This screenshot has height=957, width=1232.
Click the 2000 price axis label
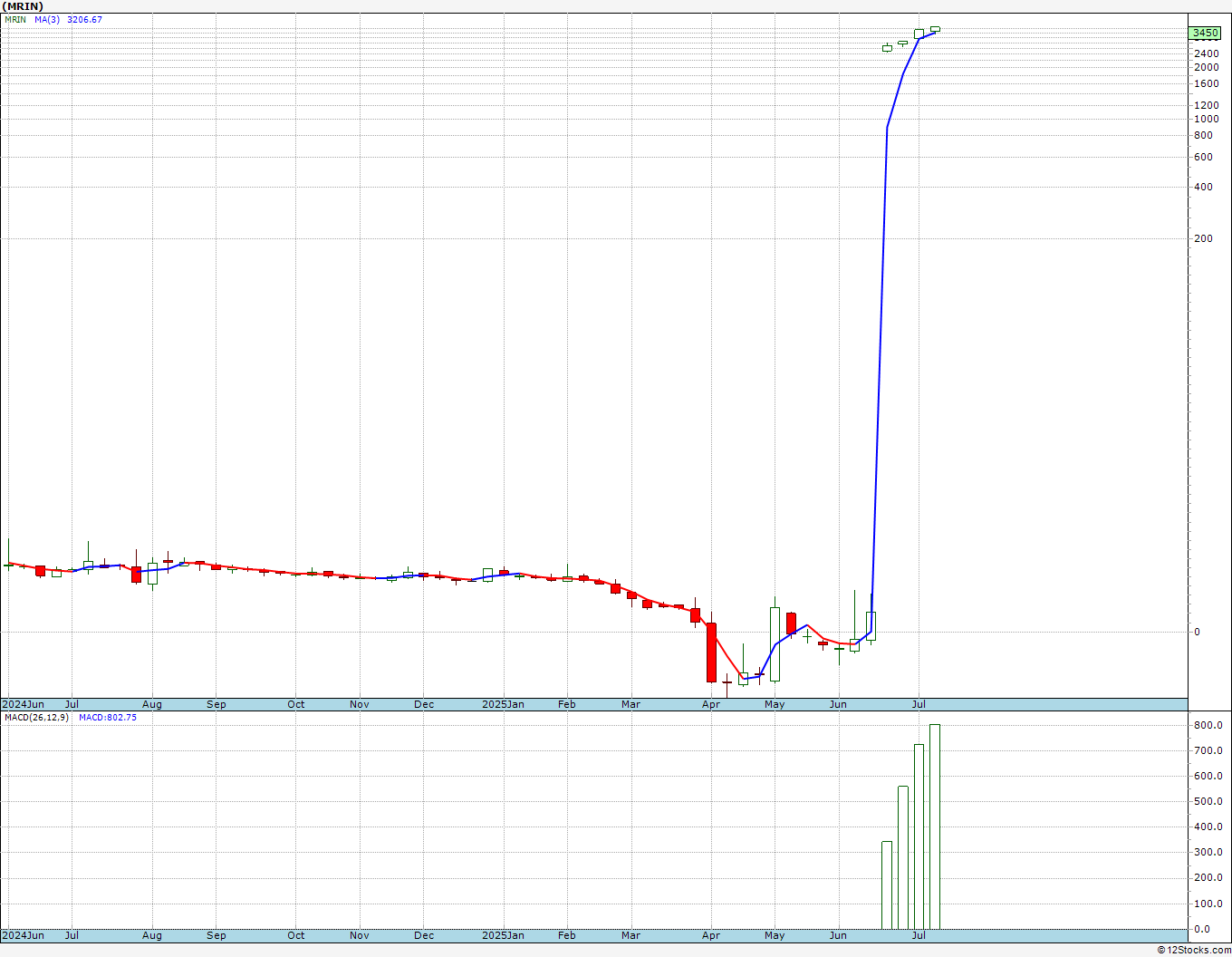coord(1206,67)
